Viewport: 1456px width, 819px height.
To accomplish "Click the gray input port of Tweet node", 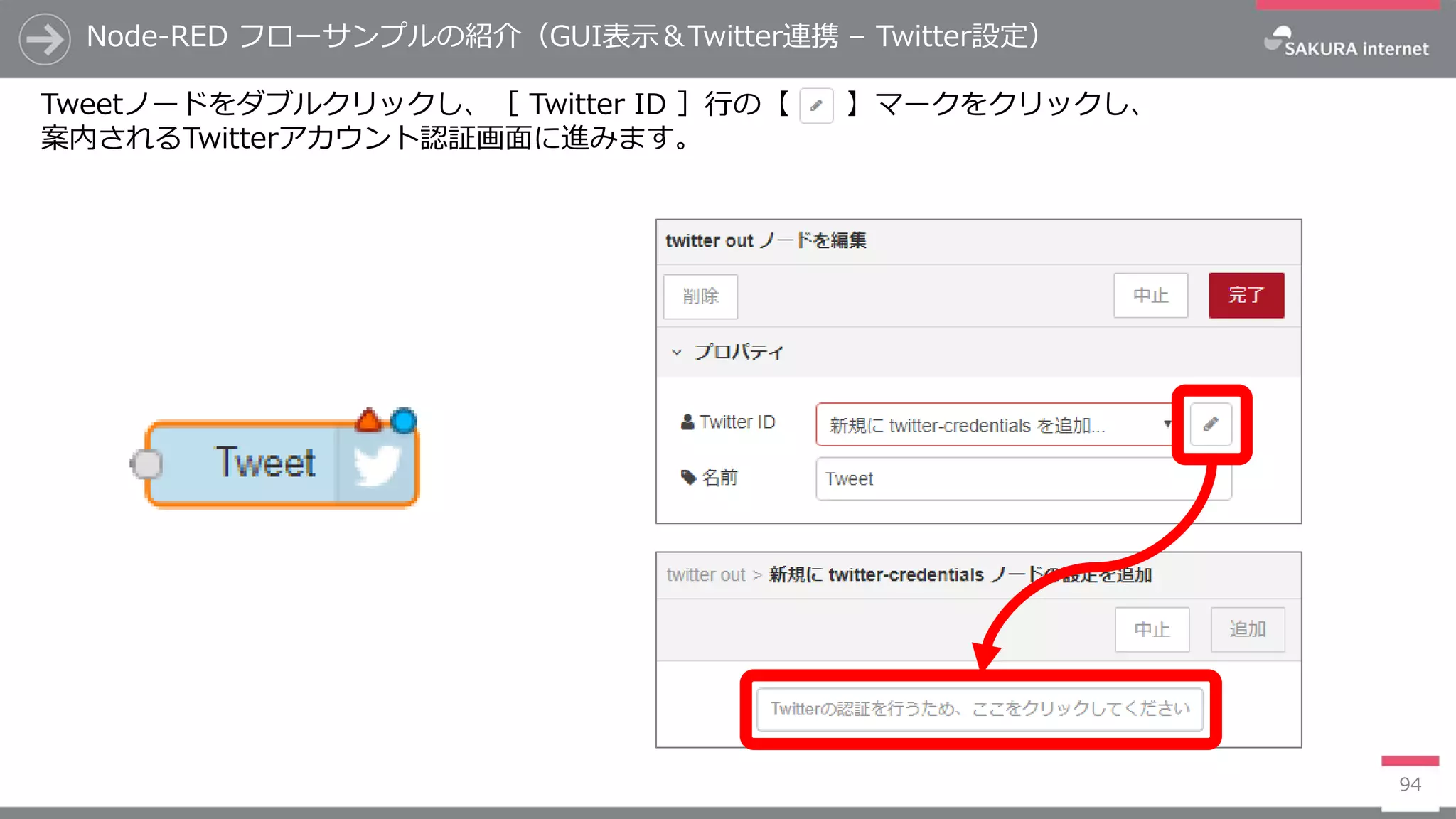I will click(x=147, y=464).
